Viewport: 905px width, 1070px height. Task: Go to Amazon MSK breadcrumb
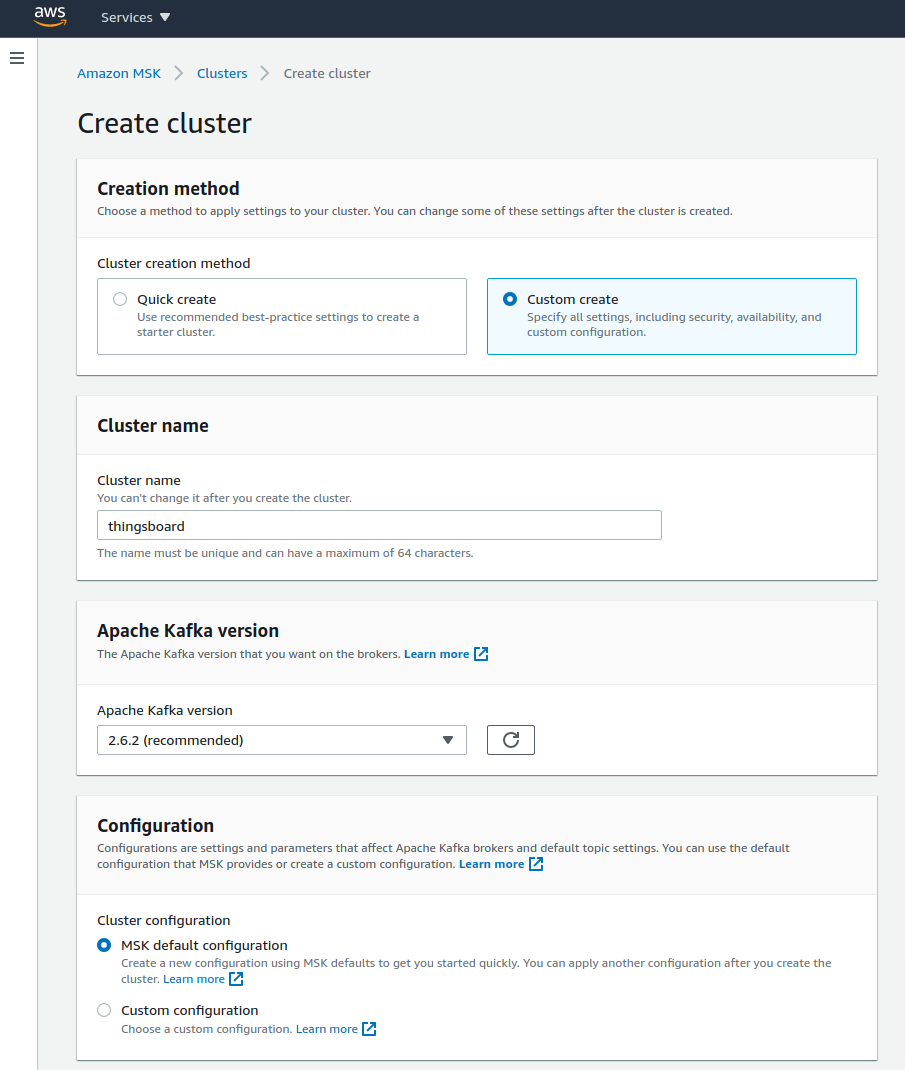119,73
